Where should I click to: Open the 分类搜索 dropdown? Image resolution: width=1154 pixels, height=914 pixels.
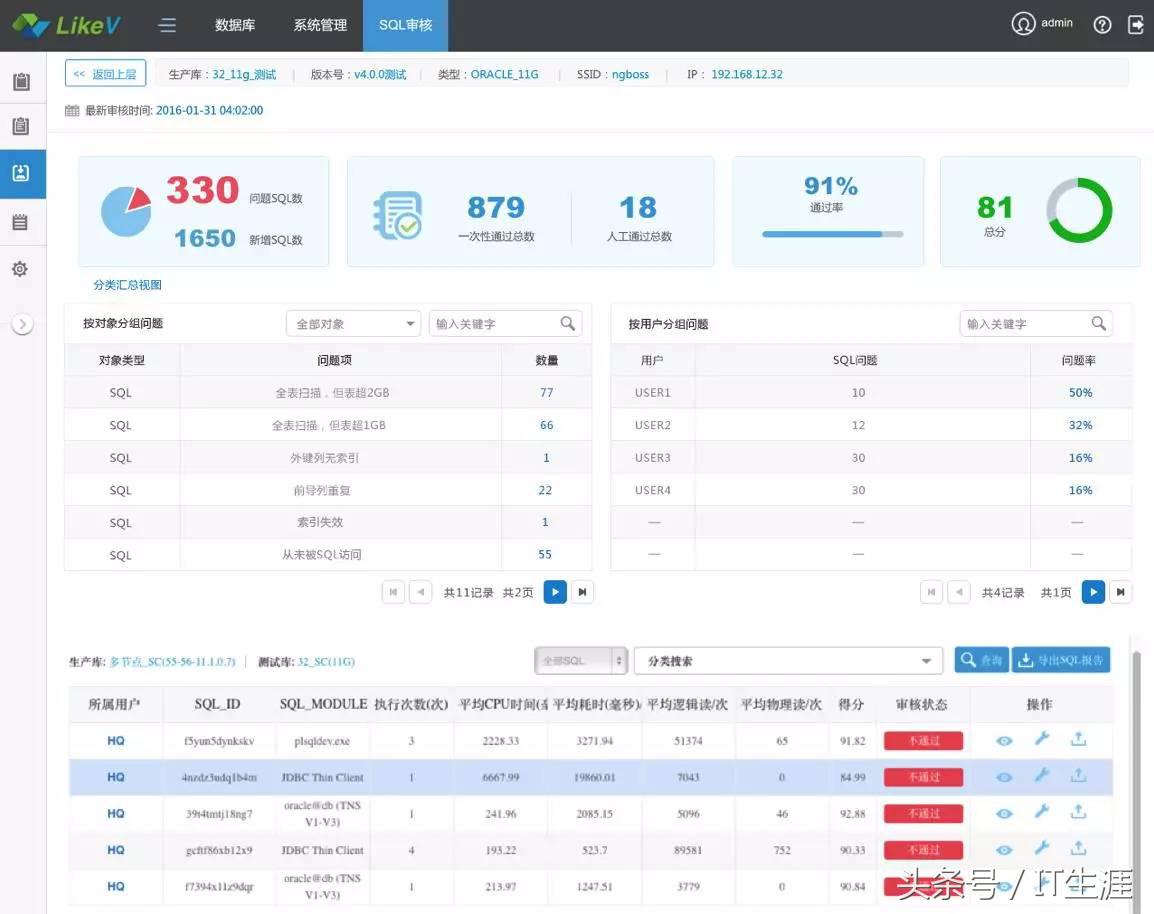[788, 660]
